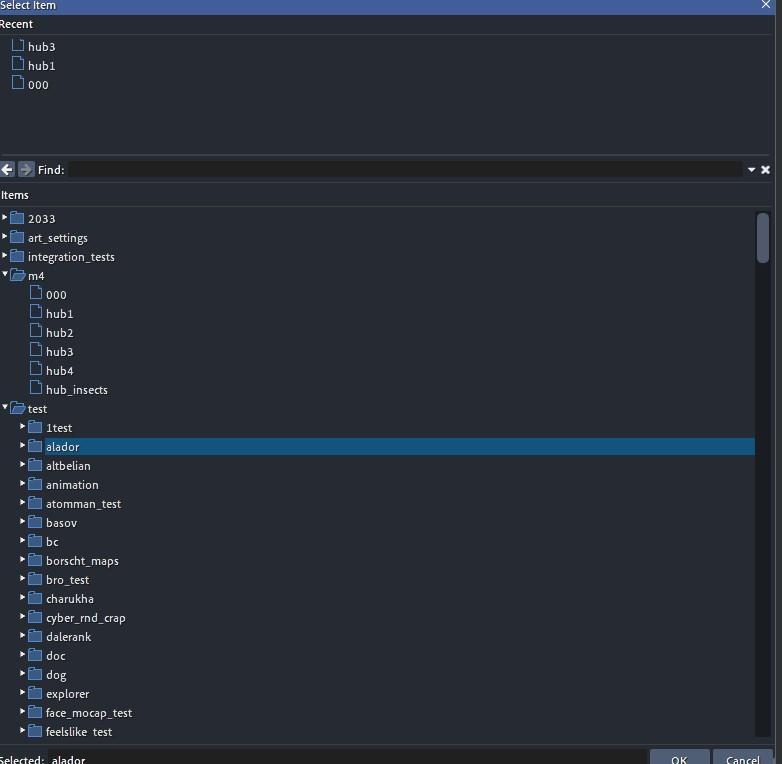
Task: Click the cyber_rnd_crap folder icon
Action: 35,617
